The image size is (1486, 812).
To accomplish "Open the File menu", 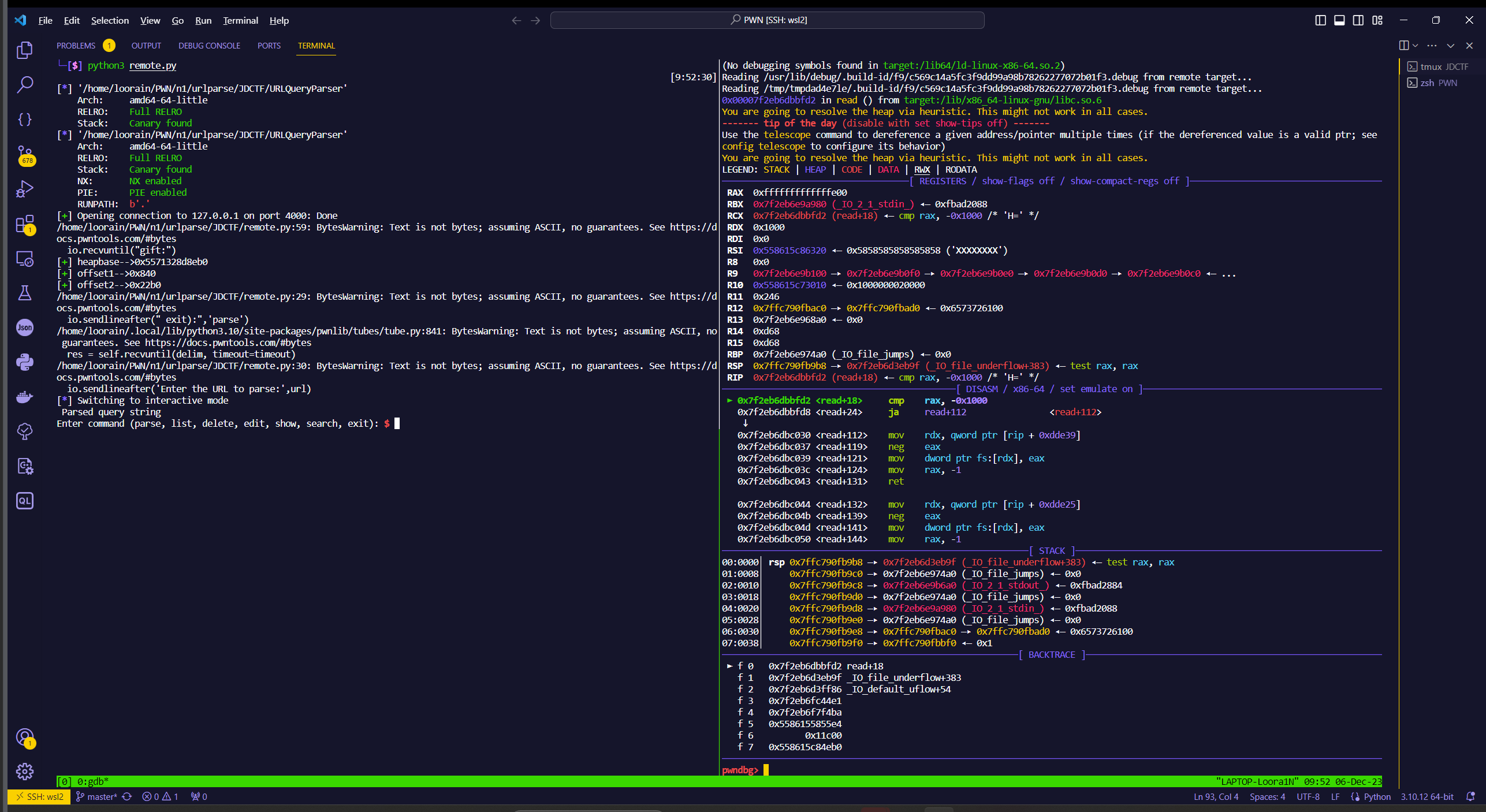I will [45, 20].
